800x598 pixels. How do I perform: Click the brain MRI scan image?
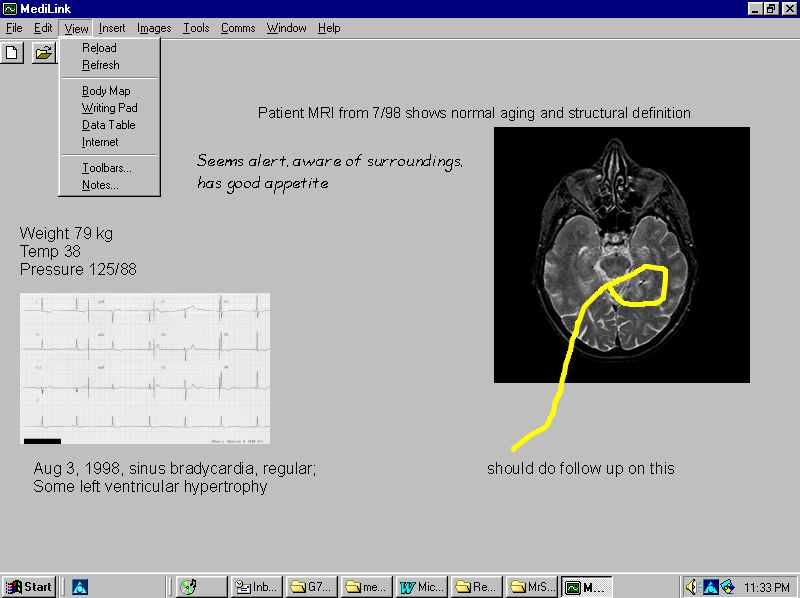pyautogui.click(x=621, y=254)
